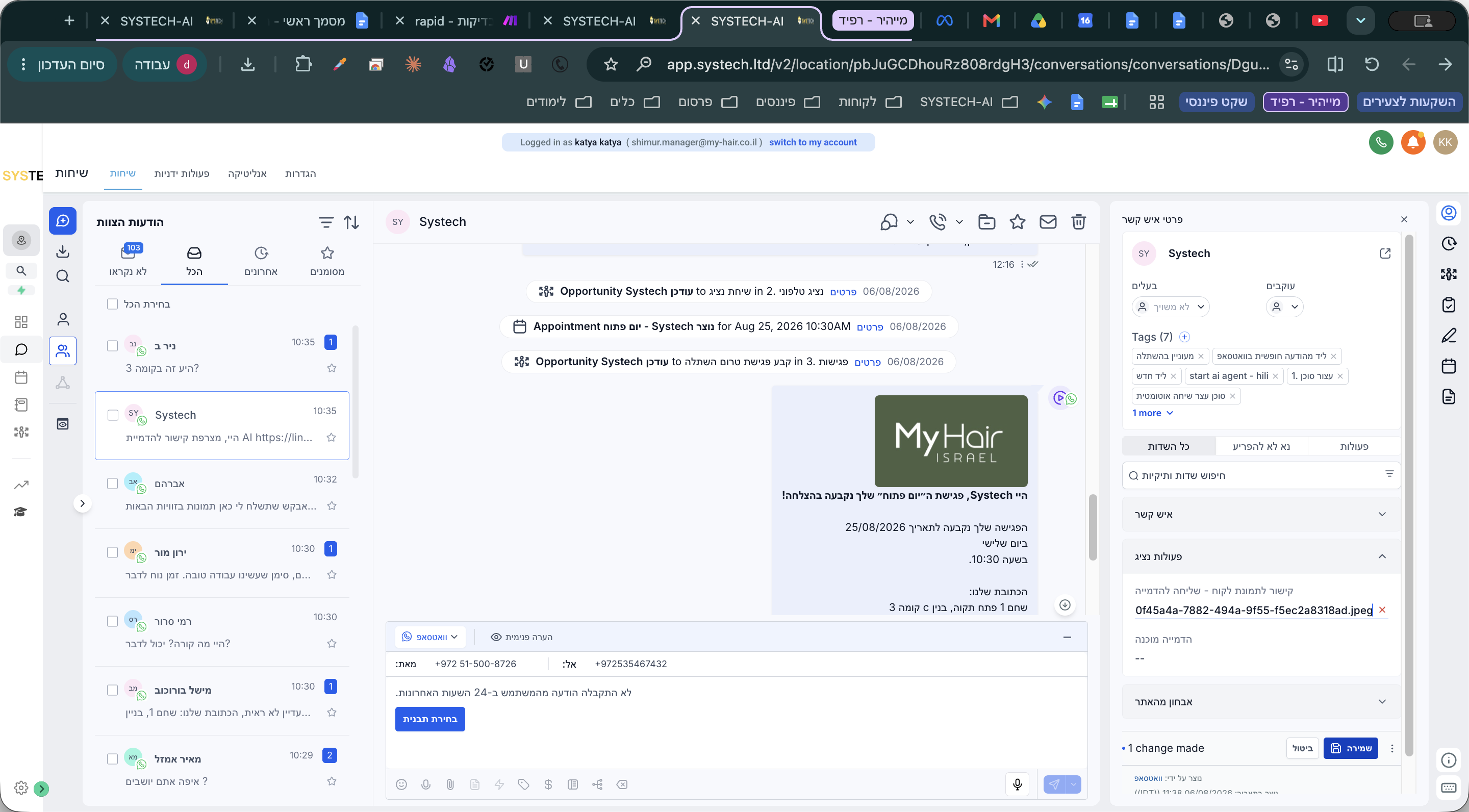Open the green phone dialer button
1469x812 pixels.
pyautogui.click(x=1381, y=142)
